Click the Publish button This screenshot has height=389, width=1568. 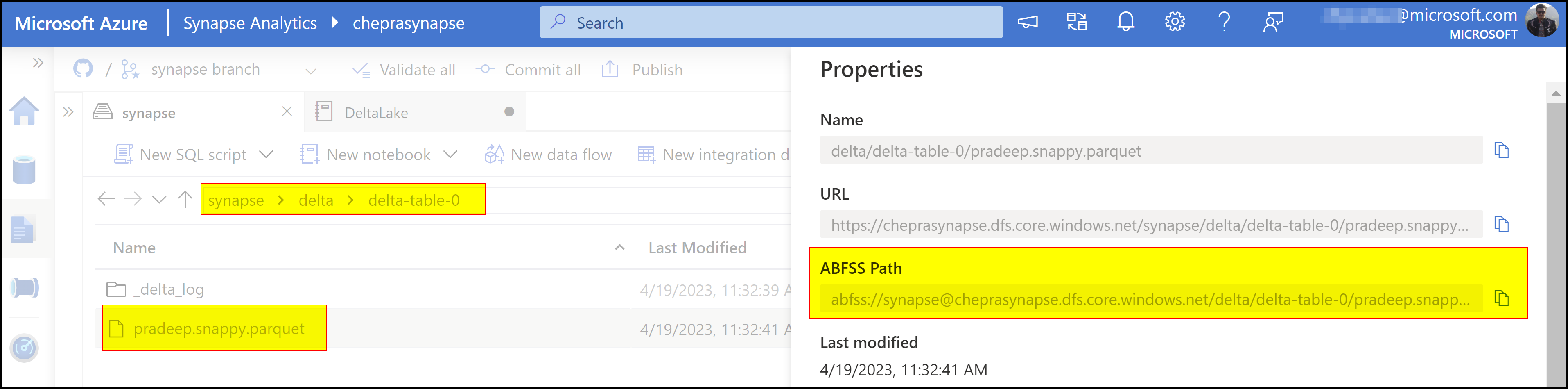click(x=642, y=70)
